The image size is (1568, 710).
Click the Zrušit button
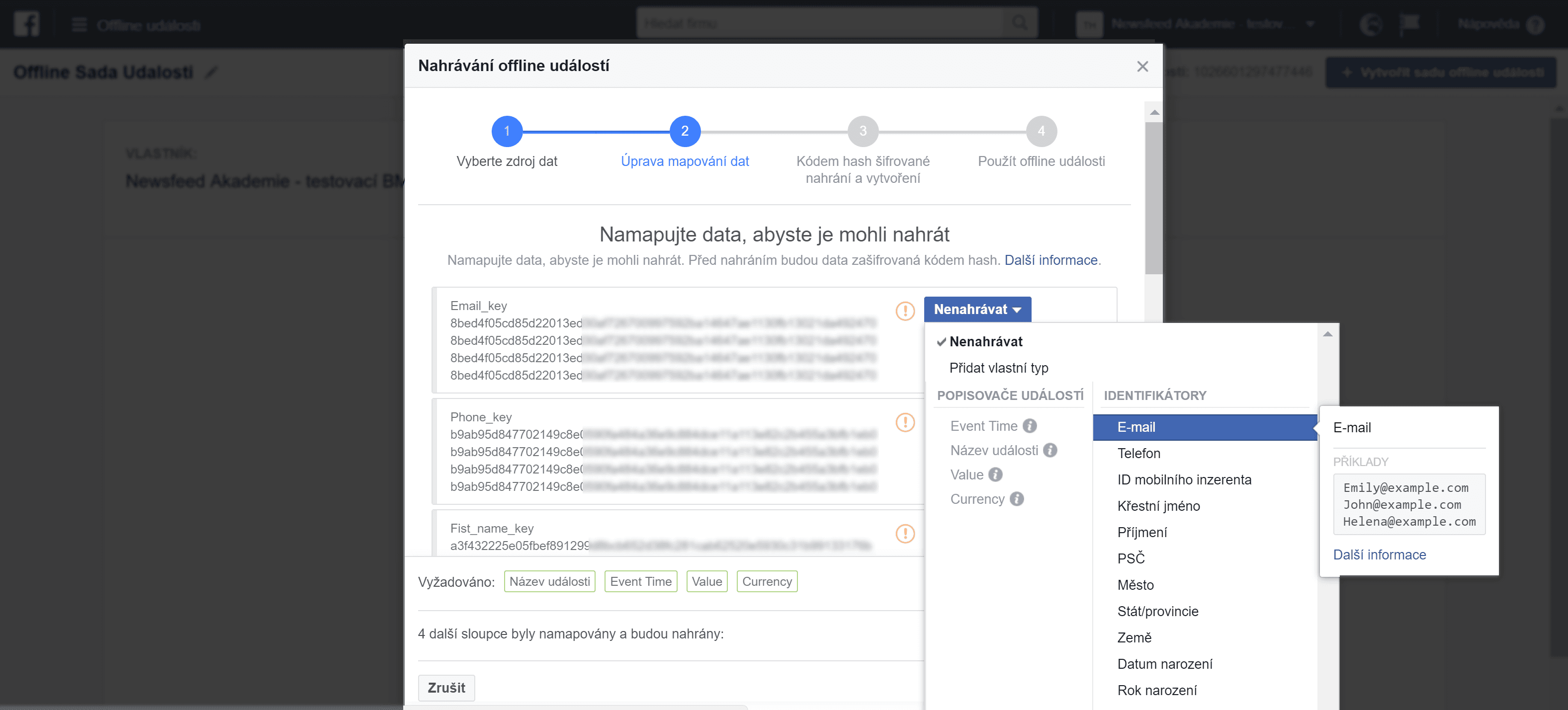click(446, 688)
